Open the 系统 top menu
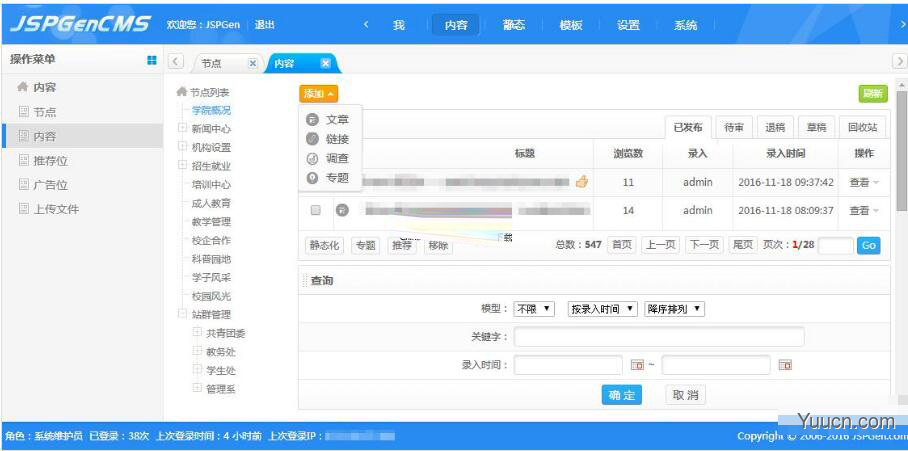 (x=686, y=25)
